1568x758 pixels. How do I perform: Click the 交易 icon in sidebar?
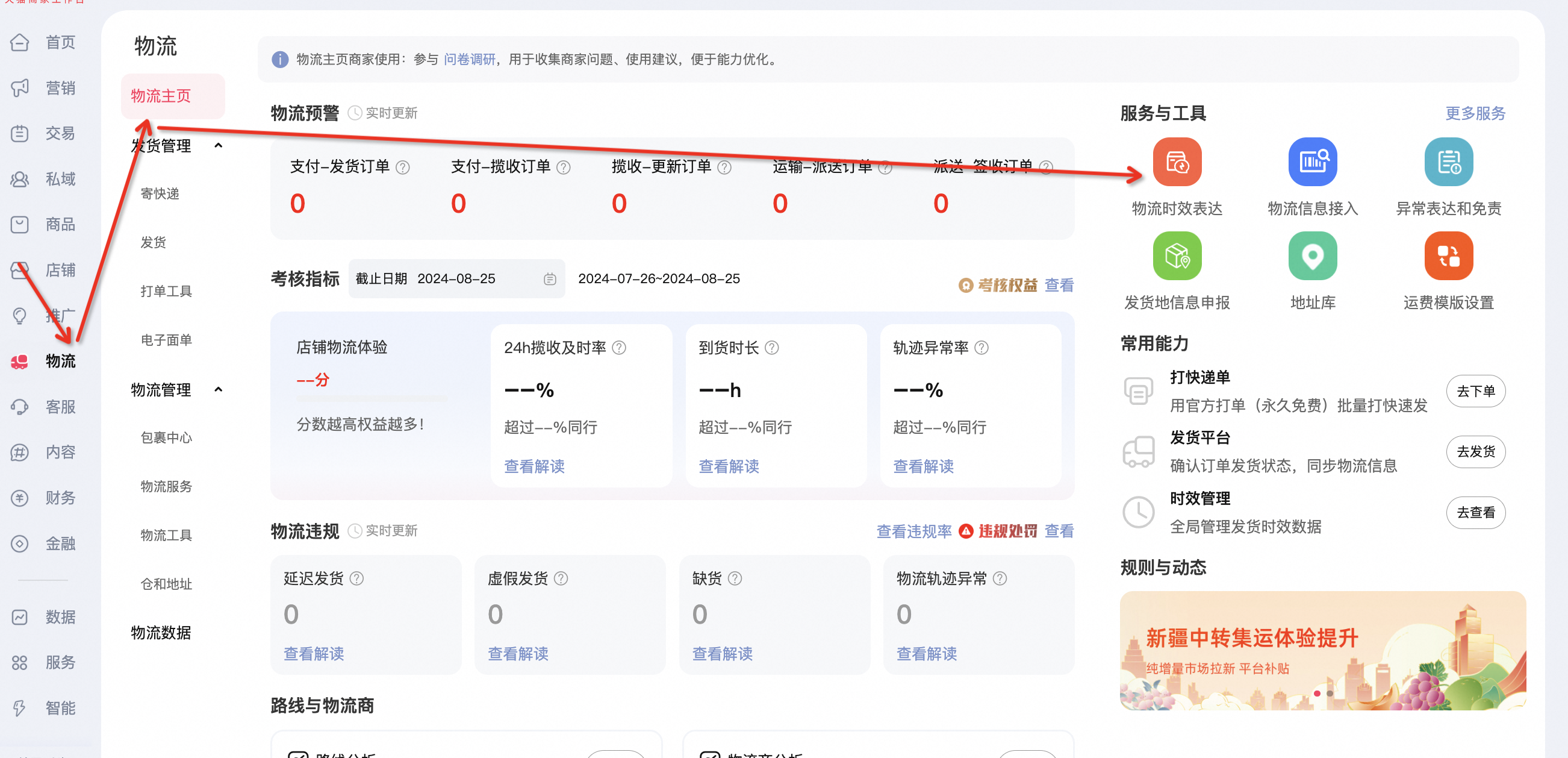coord(19,133)
